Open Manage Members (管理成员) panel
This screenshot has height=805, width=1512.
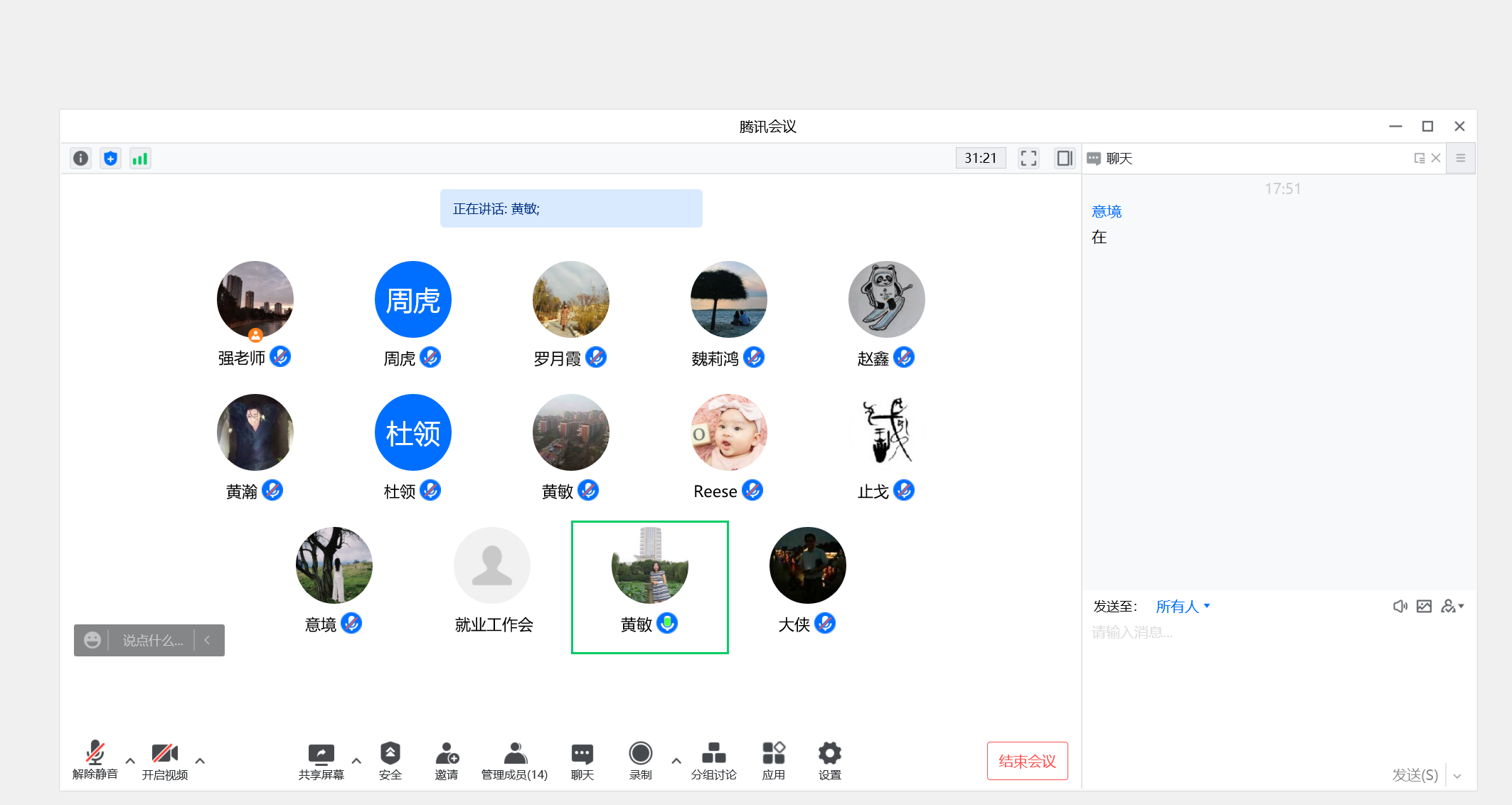(514, 755)
